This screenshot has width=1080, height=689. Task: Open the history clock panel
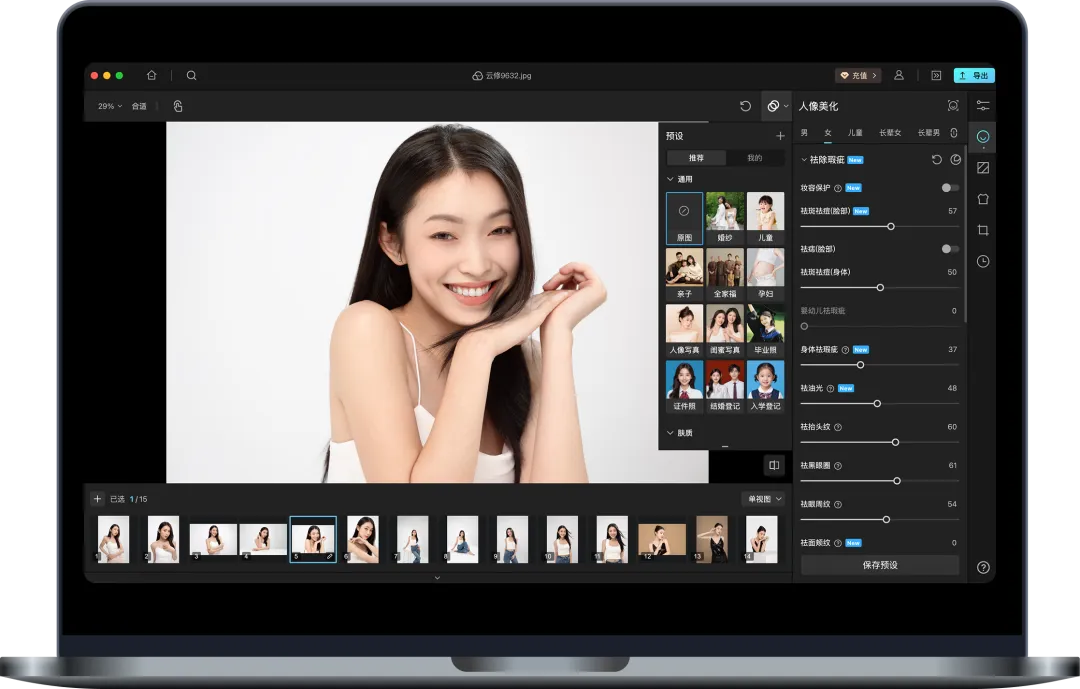pyautogui.click(x=983, y=261)
